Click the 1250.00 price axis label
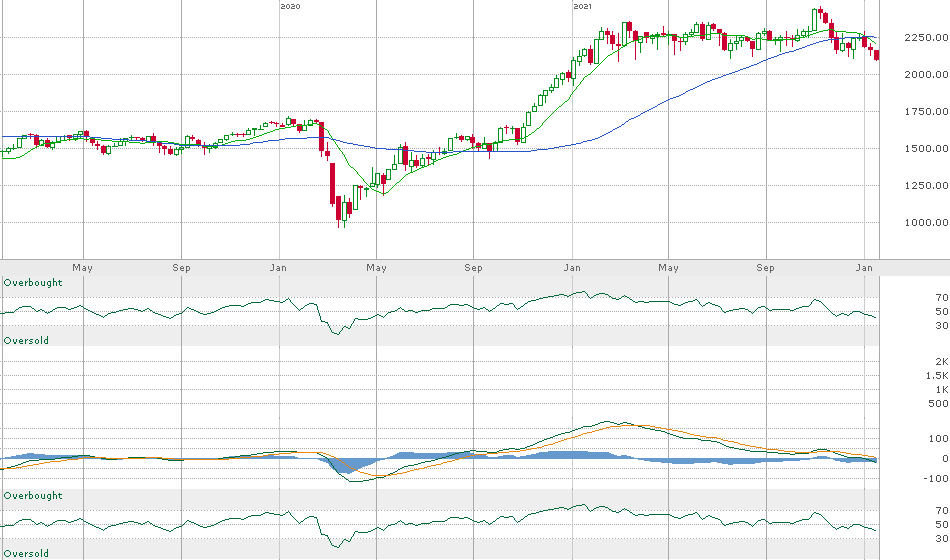 (926, 185)
